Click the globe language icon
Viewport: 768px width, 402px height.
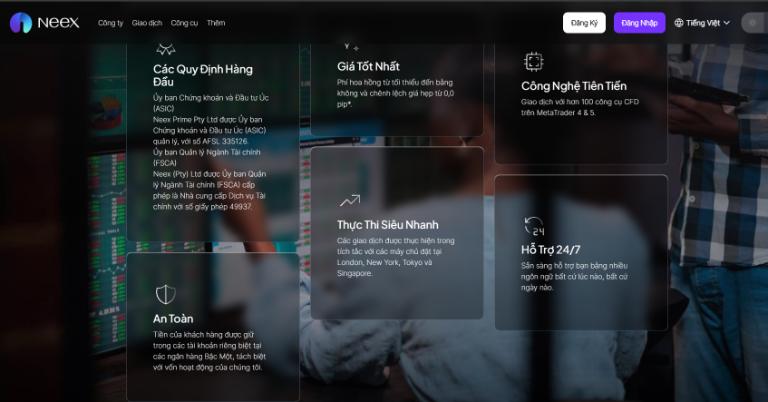tap(678, 23)
